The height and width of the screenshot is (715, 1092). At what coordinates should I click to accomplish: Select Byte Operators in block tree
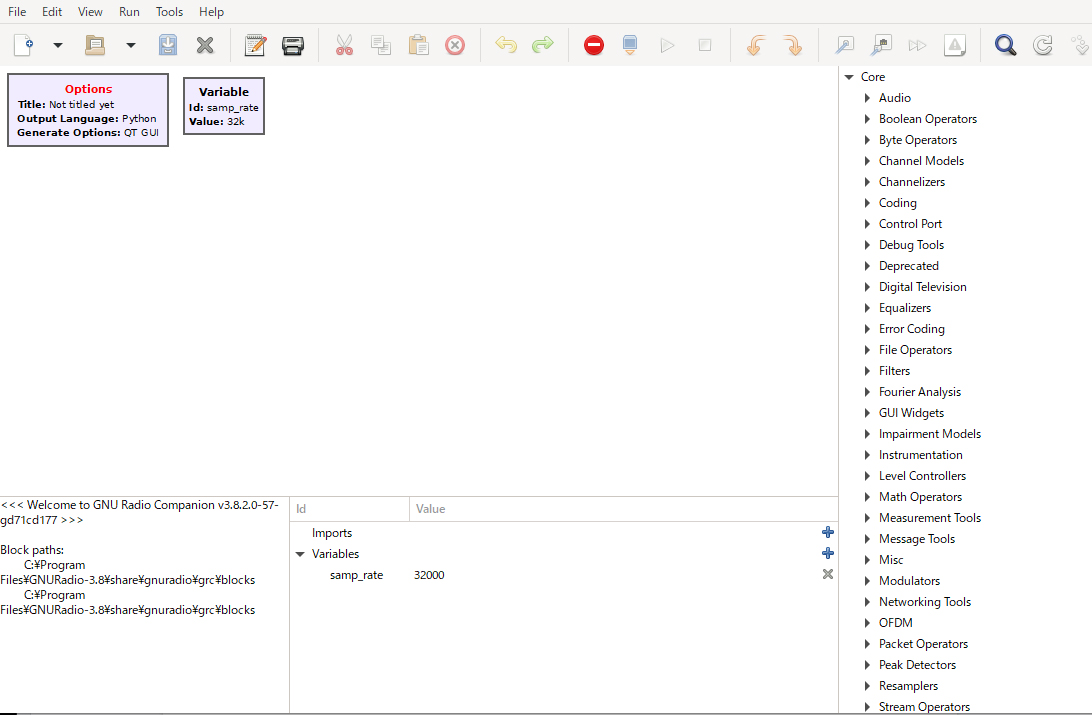point(918,140)
